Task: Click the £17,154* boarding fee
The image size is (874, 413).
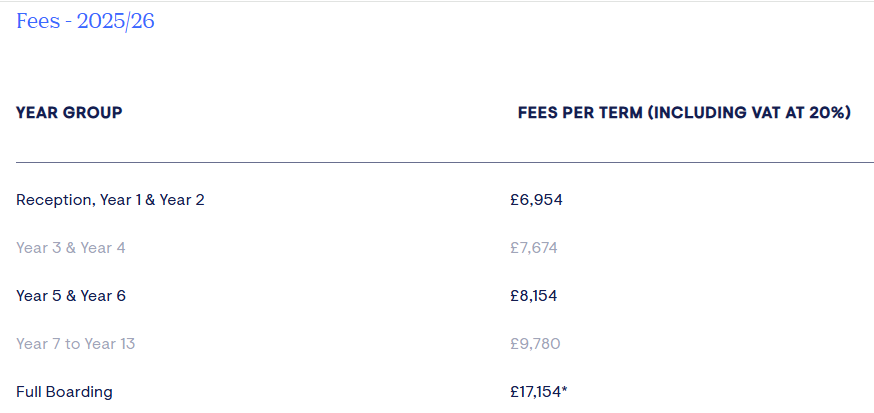Action: point(538,392)
